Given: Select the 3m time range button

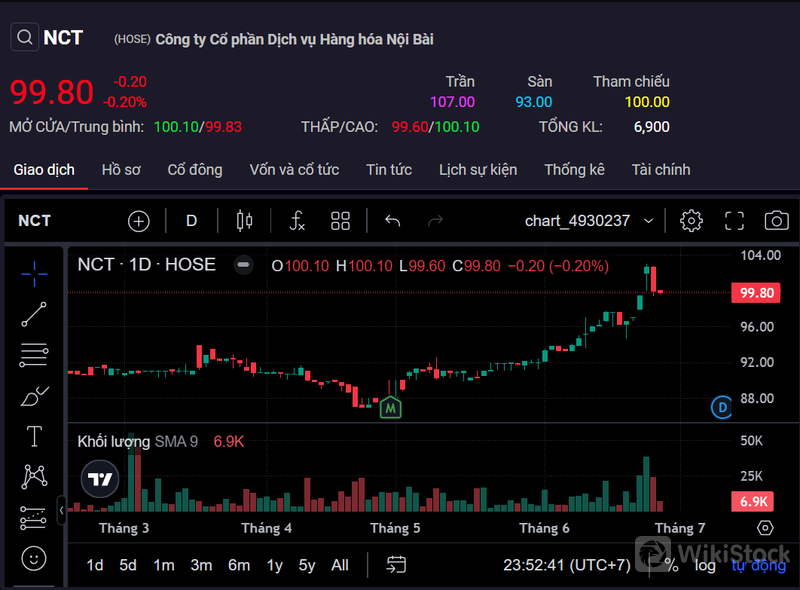Looking at the screenshot, I should point(201,565).
